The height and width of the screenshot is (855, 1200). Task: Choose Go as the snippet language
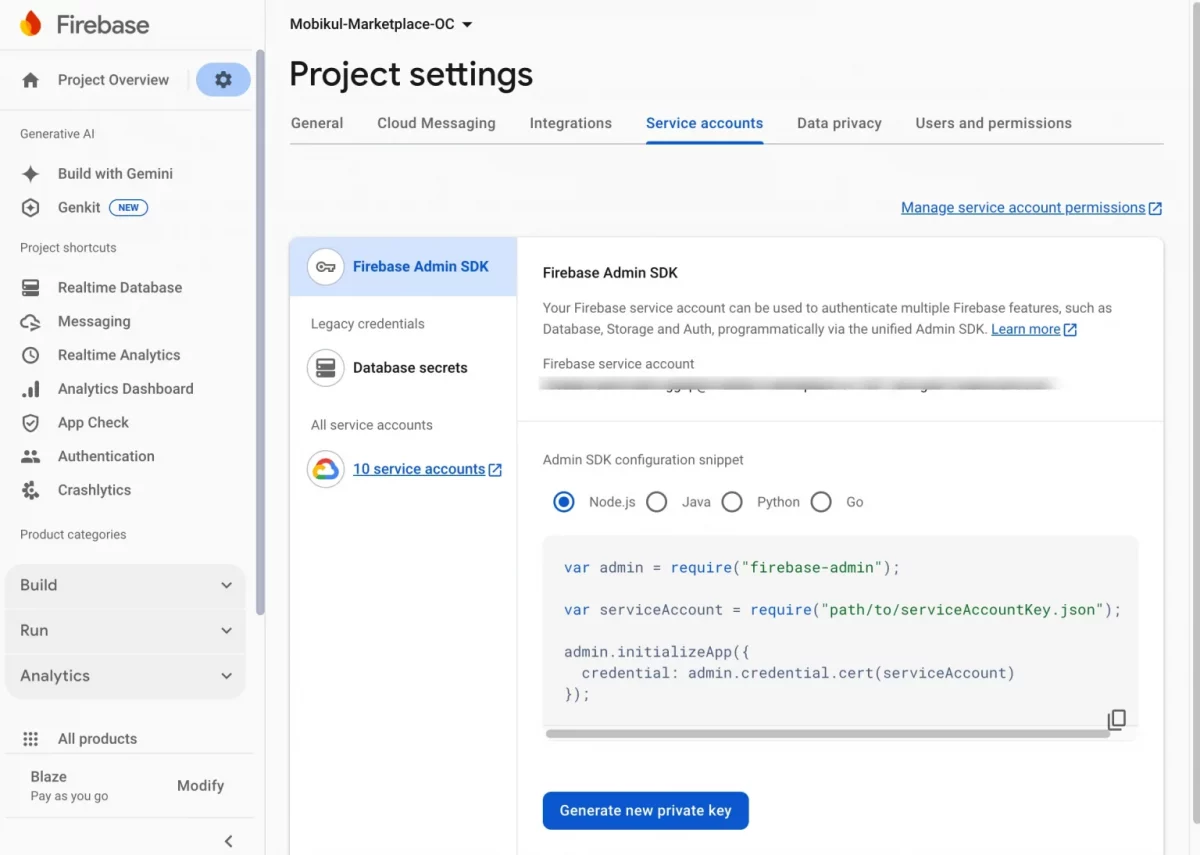(821, 502)
